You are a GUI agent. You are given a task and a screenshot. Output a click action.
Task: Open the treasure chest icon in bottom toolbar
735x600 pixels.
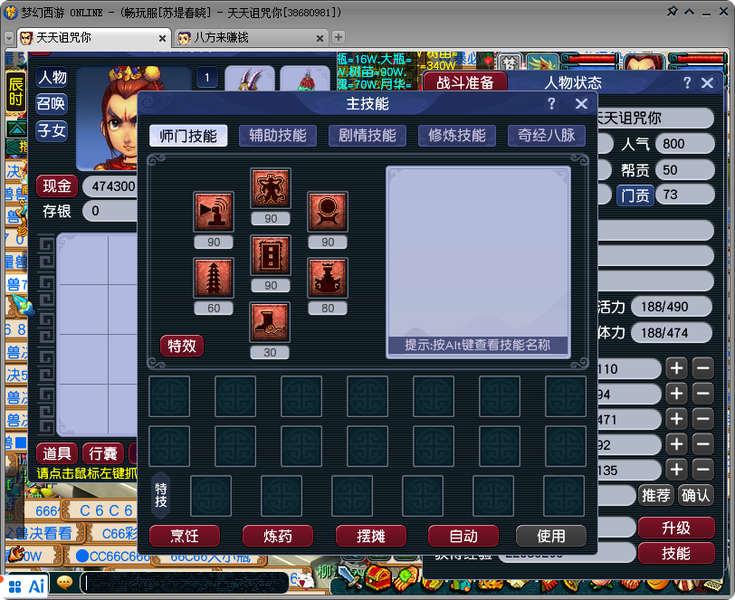pyautogui.click(x=378, y=579)
